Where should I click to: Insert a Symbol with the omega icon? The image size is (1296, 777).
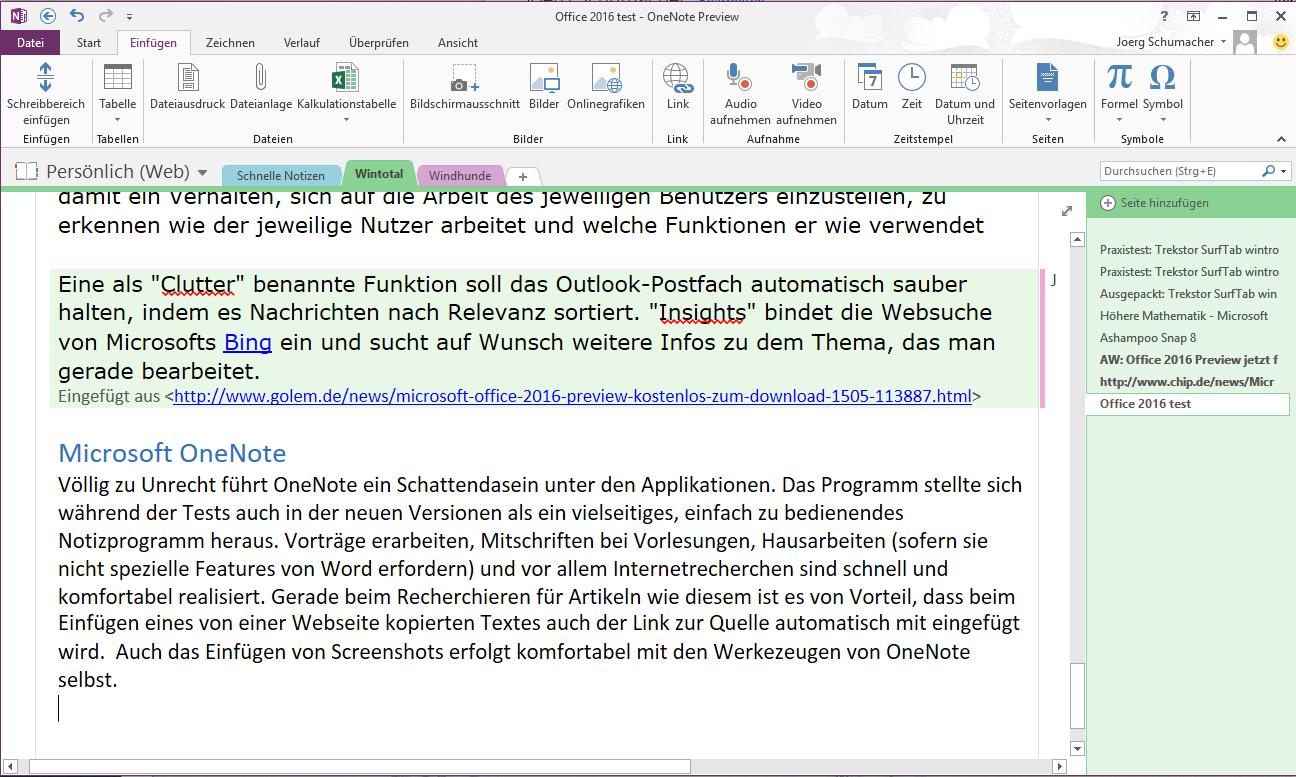(1162, 77)
